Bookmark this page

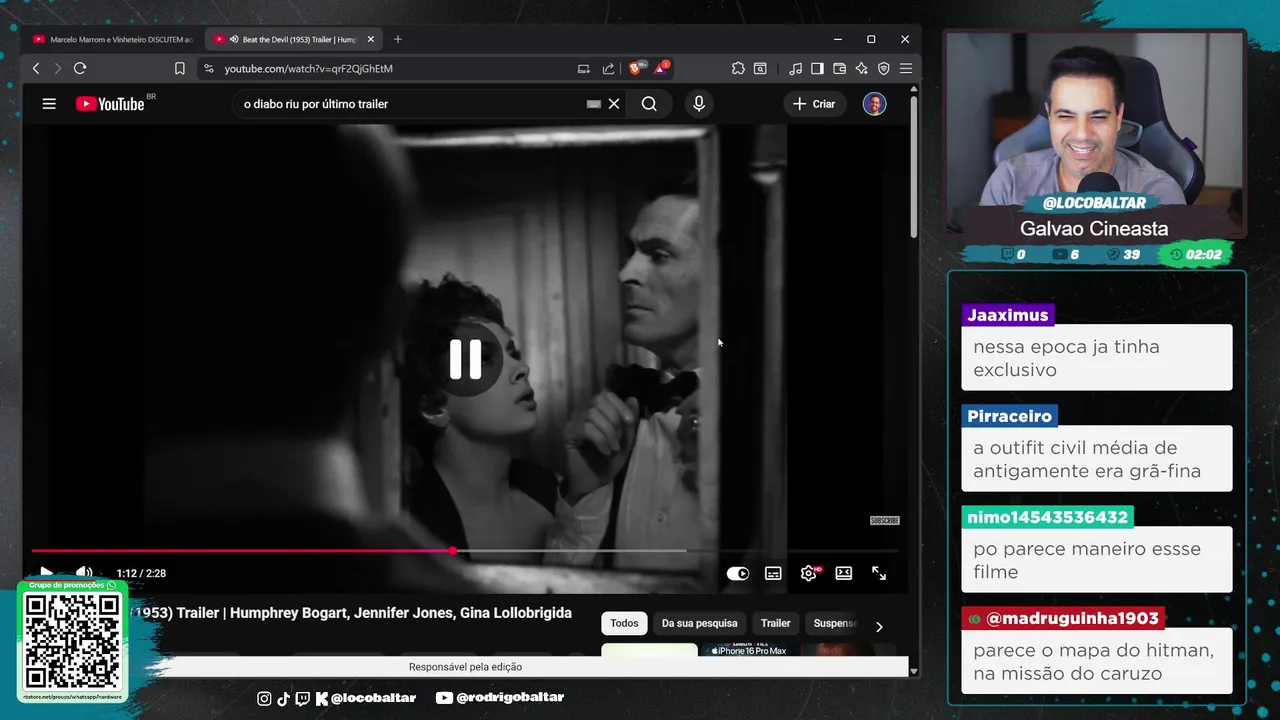(x=180, y=68)
